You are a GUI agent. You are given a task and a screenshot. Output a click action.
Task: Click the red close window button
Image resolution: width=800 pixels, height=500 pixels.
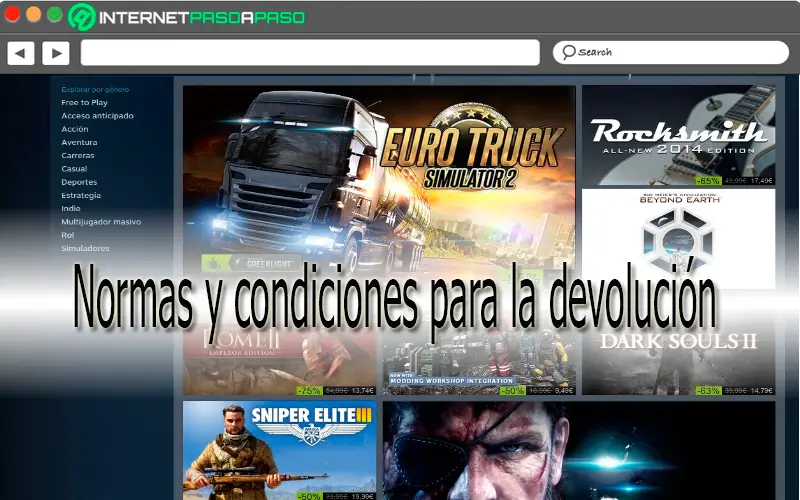pos(12,14)
